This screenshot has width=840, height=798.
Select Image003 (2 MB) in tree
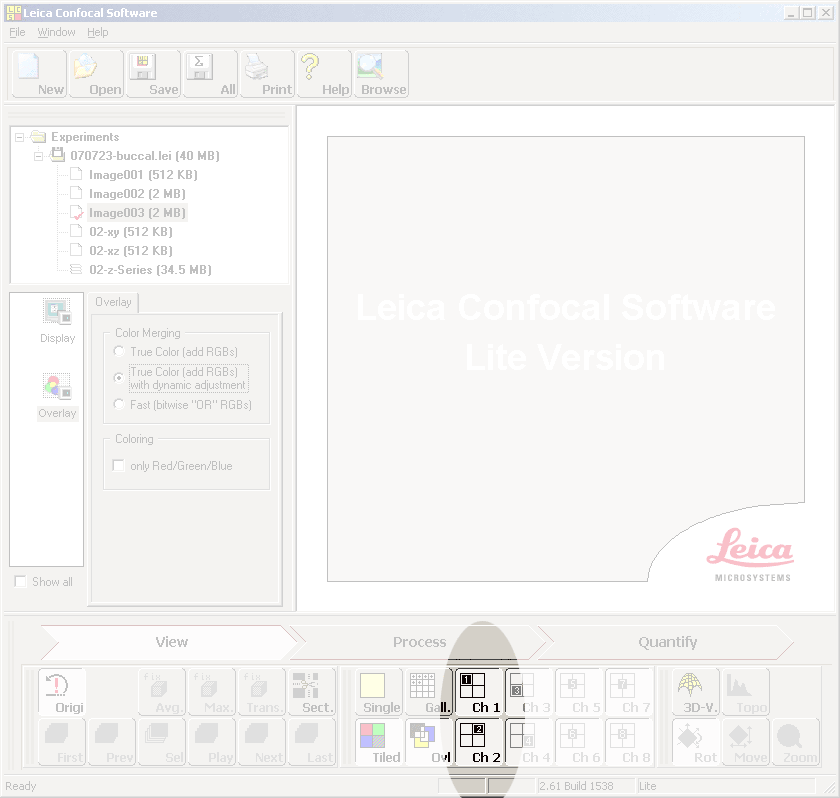click(x=137, y=213)
